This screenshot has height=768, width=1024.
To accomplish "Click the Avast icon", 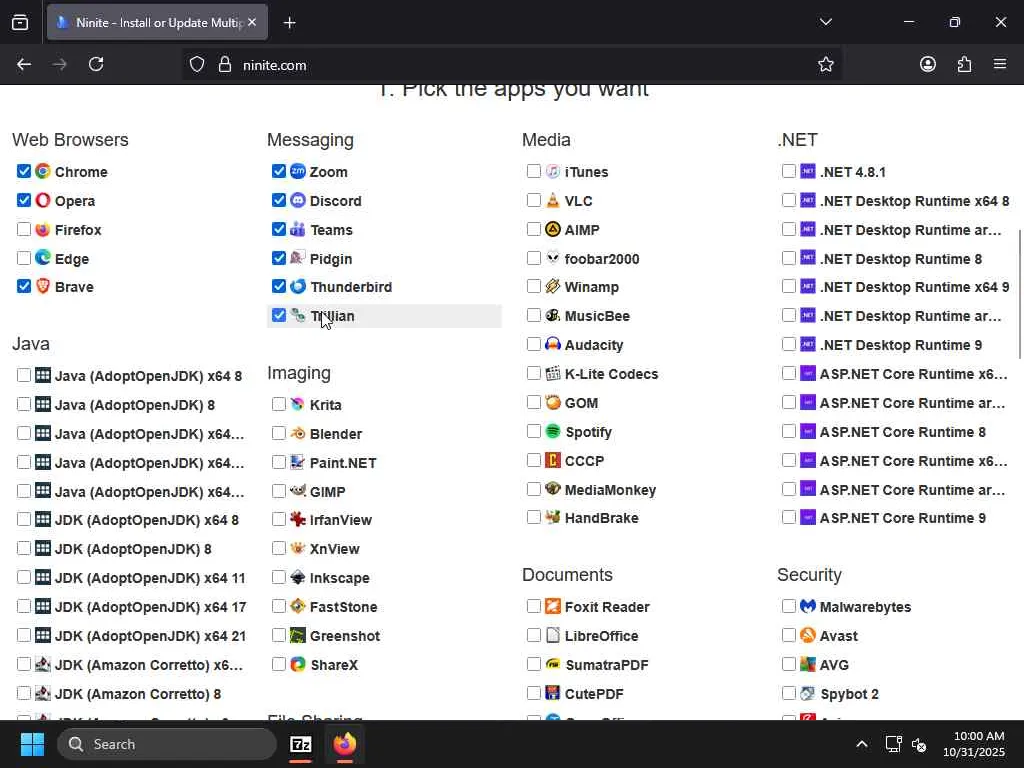I will tap(808, 635).
